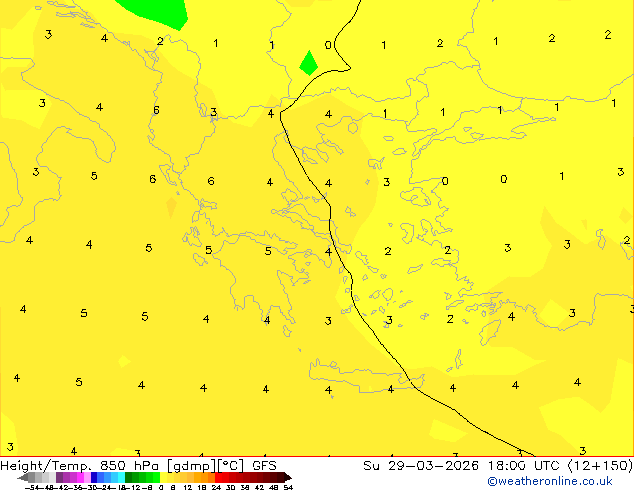Click the 54 label on the color scale
This screenshot has height=490, width=634.
(x=288, y=487)
